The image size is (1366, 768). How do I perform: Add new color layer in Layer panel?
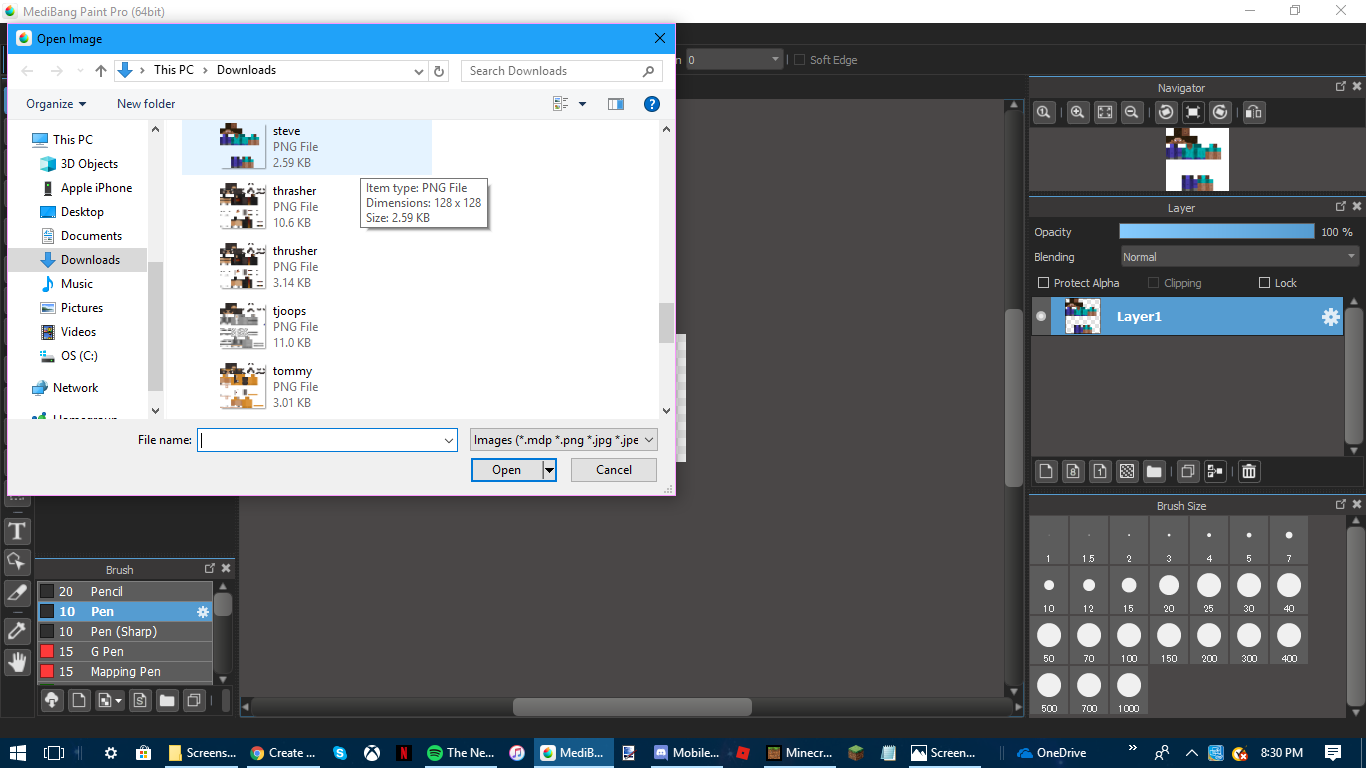pyautogui.click(x=1046, y=471)
